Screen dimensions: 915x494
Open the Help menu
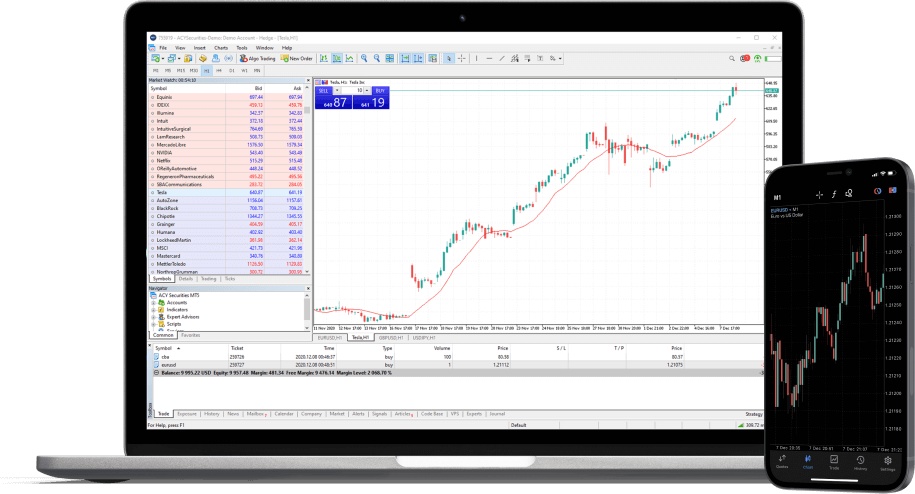[x=287, y=48]
